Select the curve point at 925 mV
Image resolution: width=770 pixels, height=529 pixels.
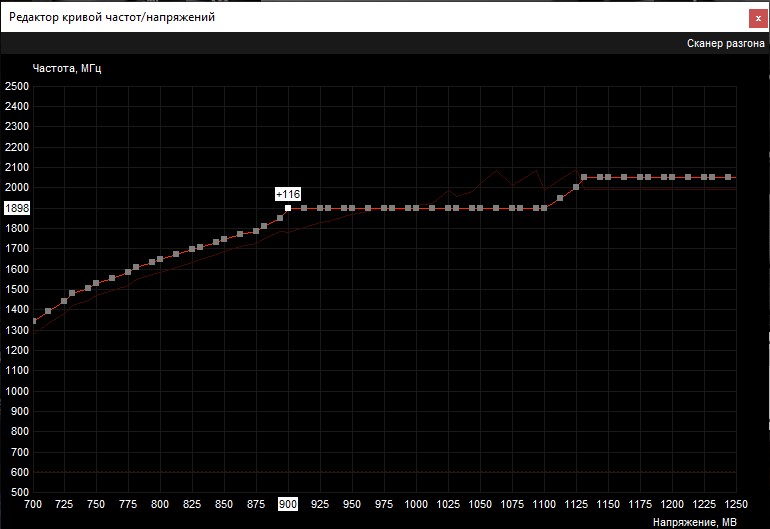click(320, 208)
